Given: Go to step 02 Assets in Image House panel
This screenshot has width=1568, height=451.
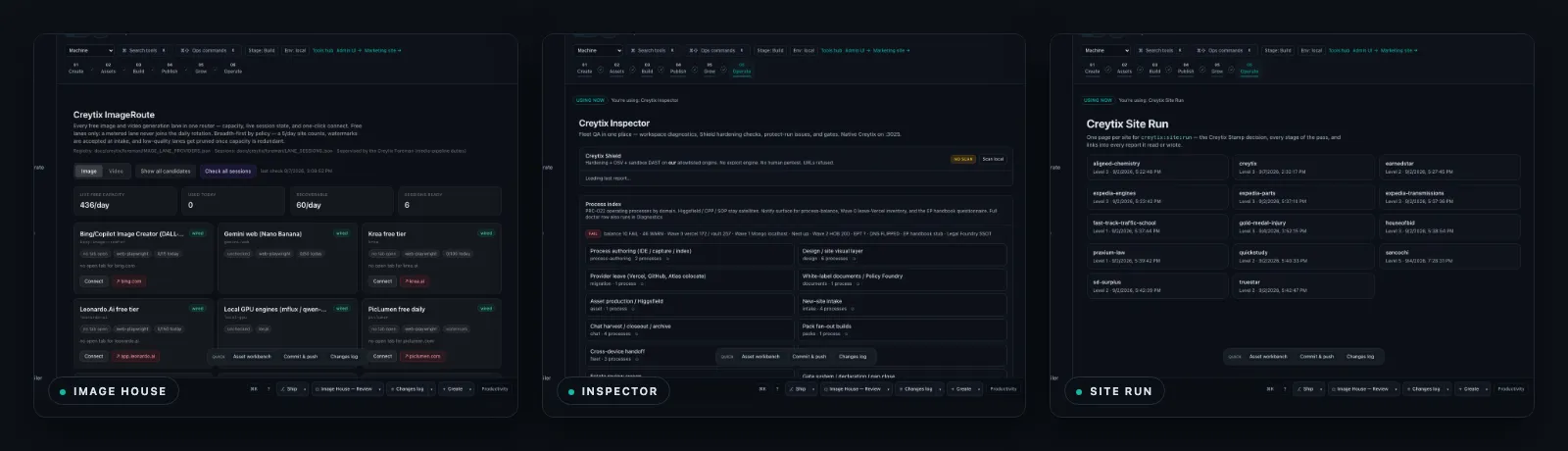Looking at the screenshot, I should [108, 69].
